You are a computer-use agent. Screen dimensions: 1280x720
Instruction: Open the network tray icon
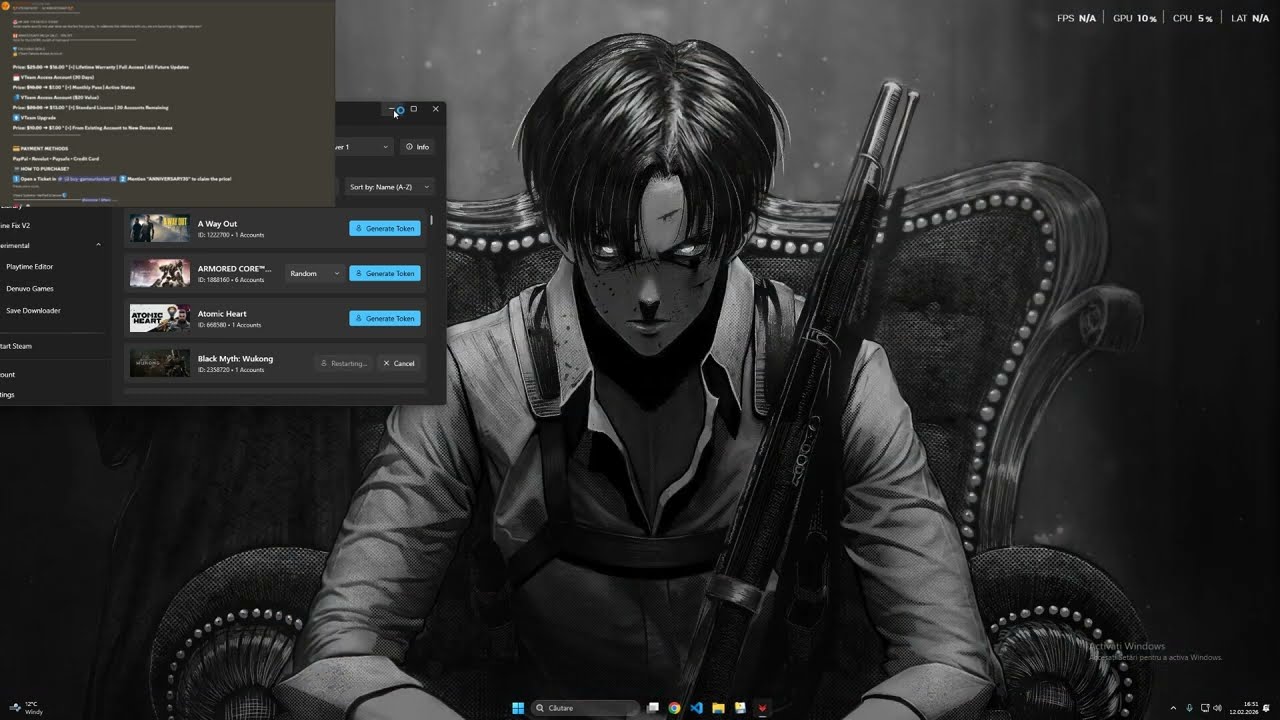click(x=1205, y=708)
